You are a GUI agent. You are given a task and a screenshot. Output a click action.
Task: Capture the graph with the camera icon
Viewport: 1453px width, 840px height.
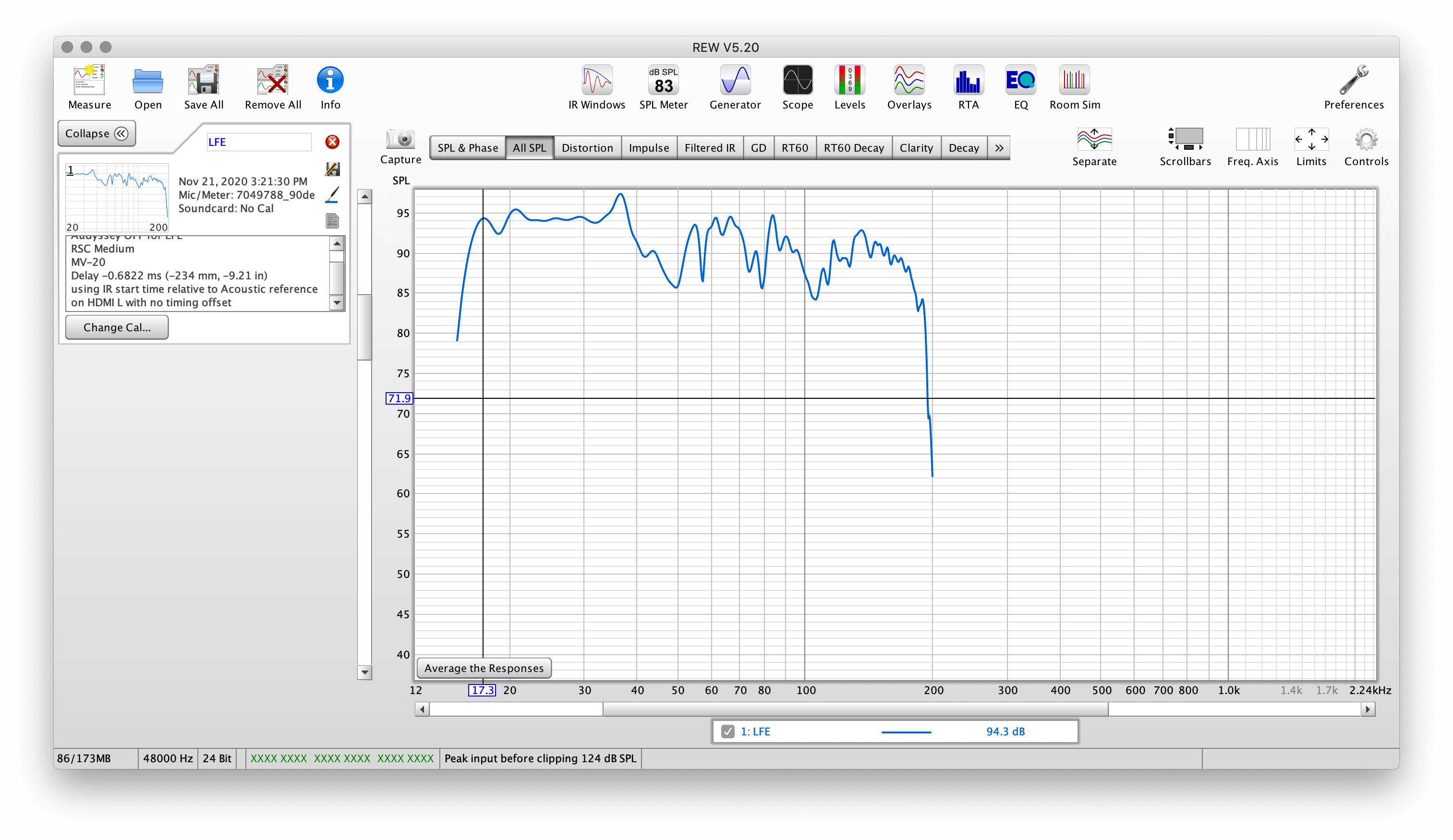[400, 140]
